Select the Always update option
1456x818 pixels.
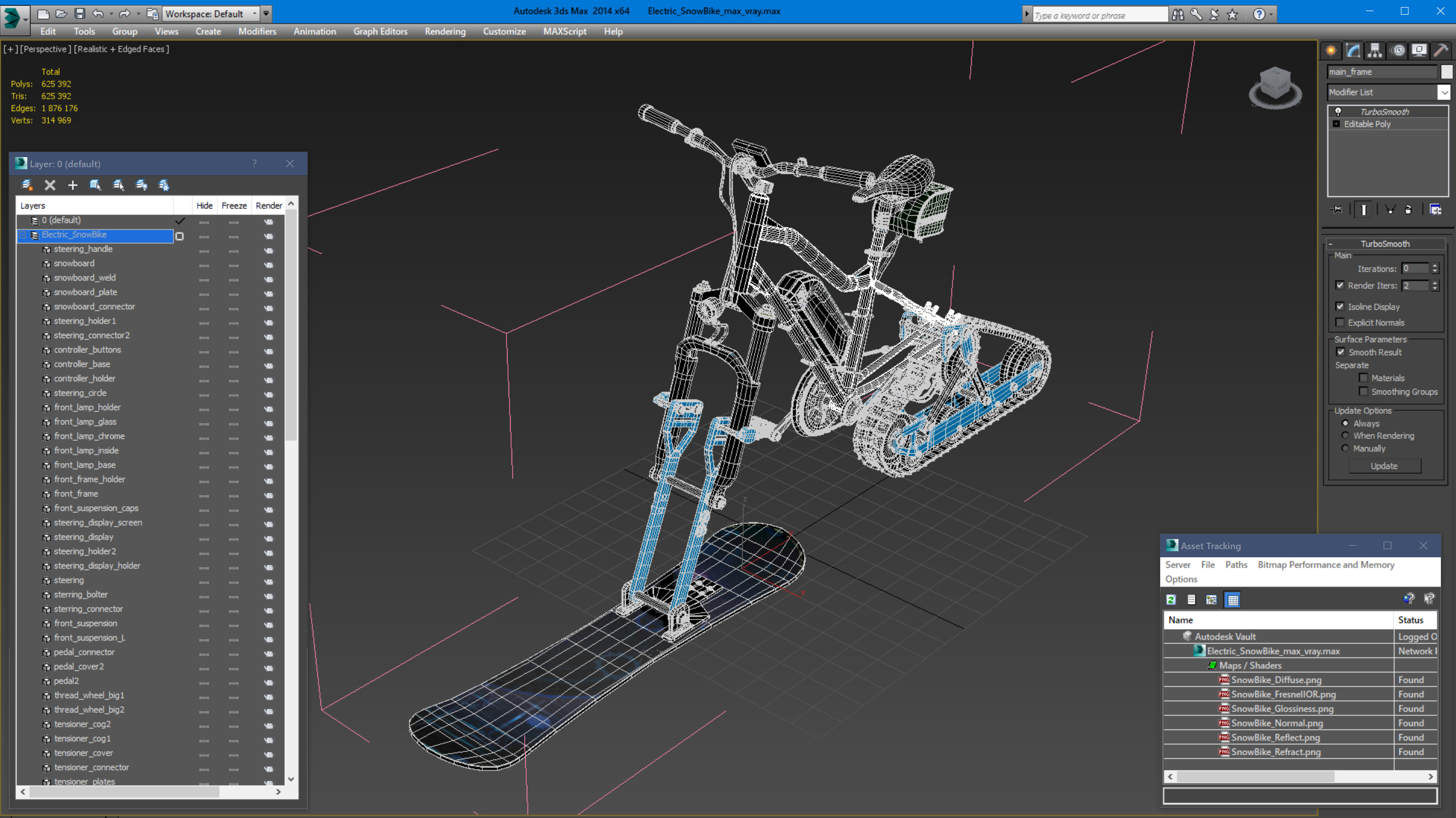pyautogui.click(x=1345, y=423)
